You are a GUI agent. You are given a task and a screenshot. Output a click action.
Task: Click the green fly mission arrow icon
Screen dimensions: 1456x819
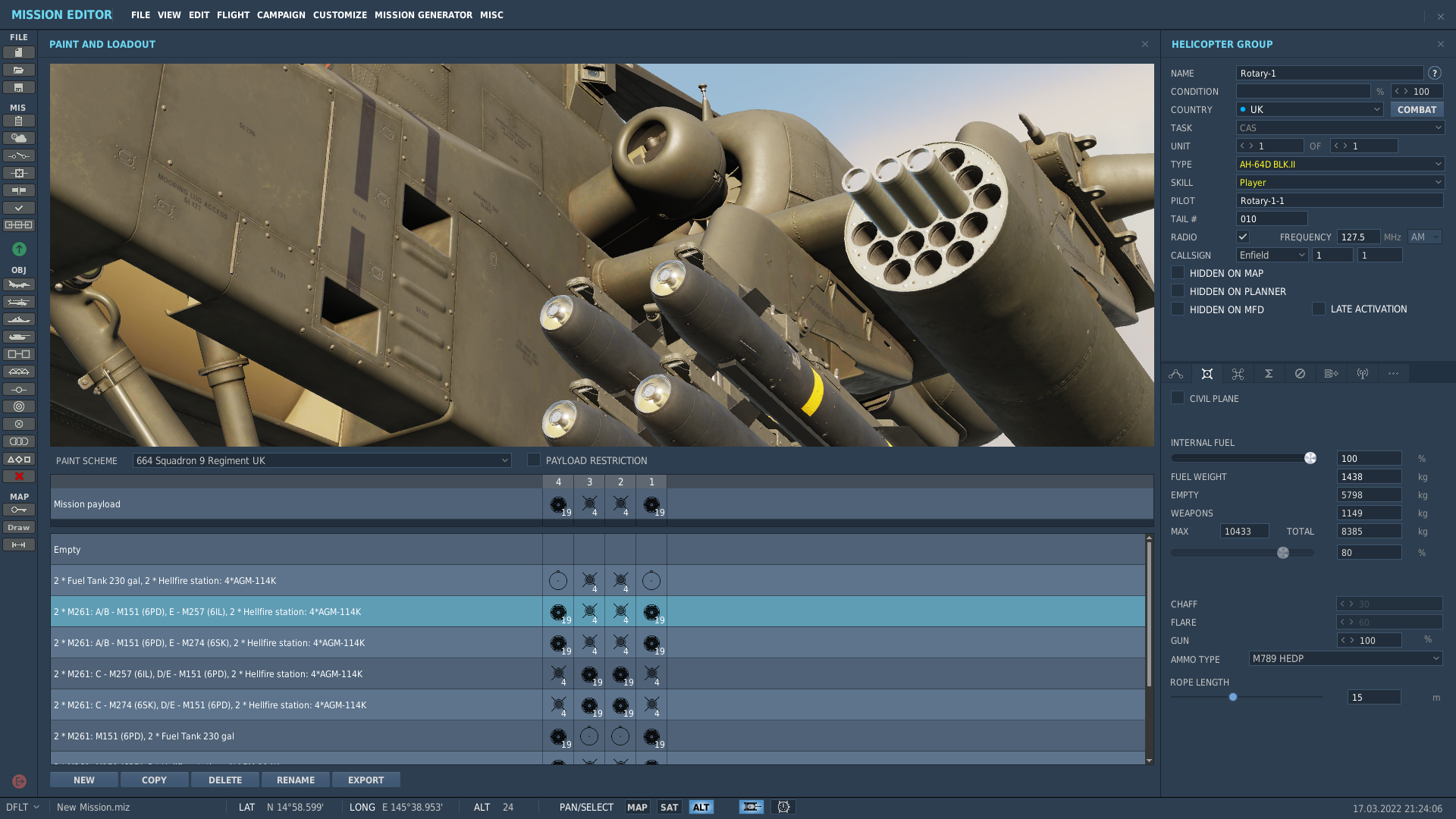tap(19, 249)
